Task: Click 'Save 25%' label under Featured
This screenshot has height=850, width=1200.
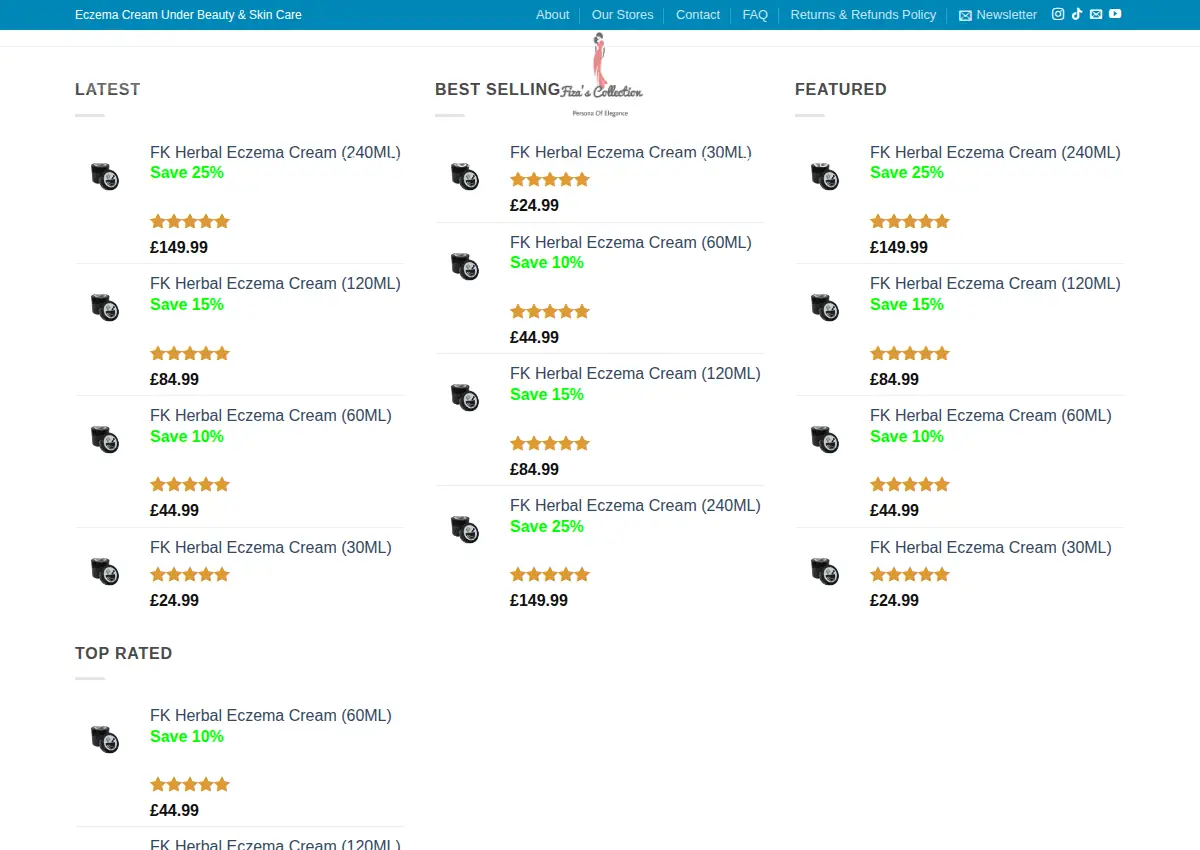Action: 907,173
